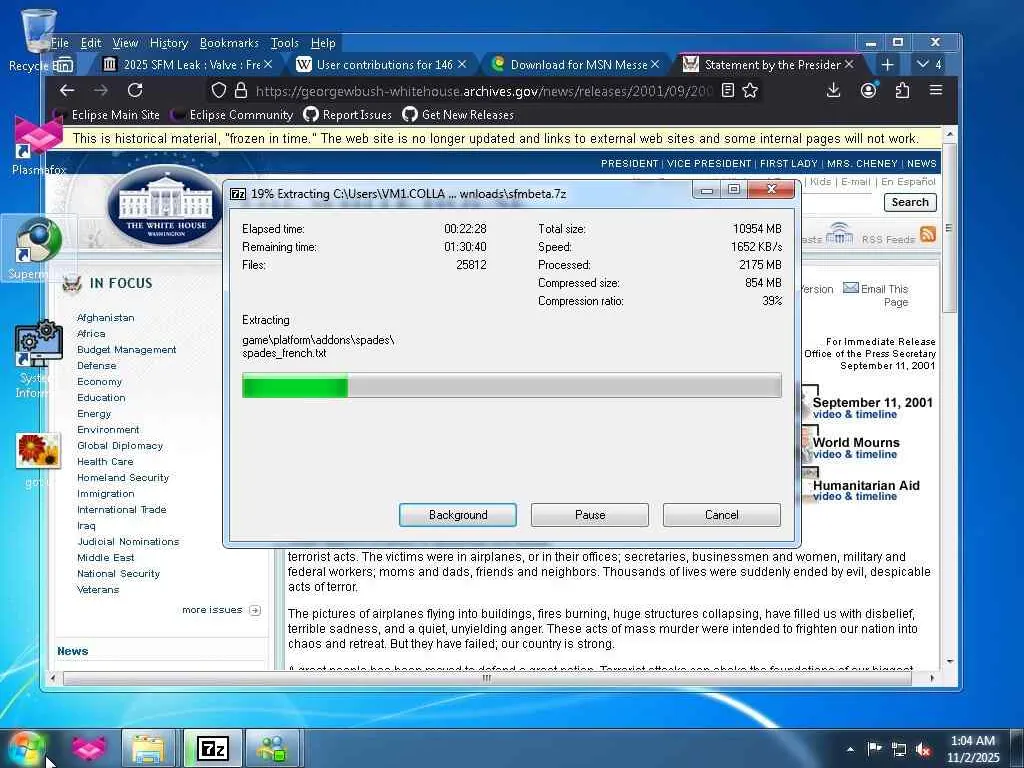Open the Recycle Bin desktop icon
The image size is (1024, 768).
[38, 39]
